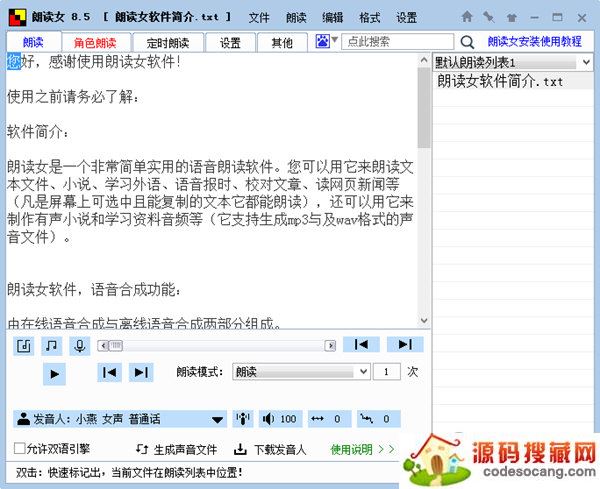Open the search engine dropdown arrow
The height and width of the screenshot is (489, 600).
334,39
